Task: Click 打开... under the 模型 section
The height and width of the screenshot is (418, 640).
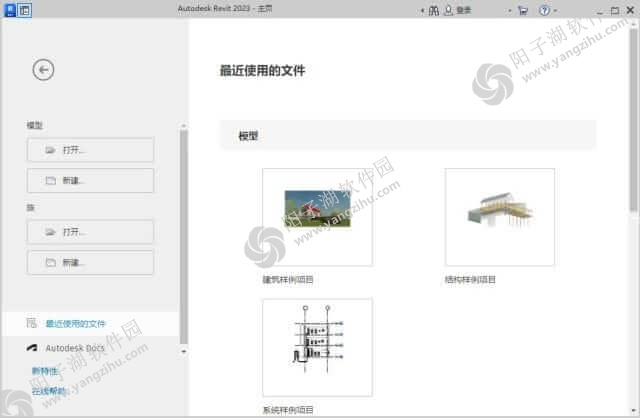Action: coord(90,150)
